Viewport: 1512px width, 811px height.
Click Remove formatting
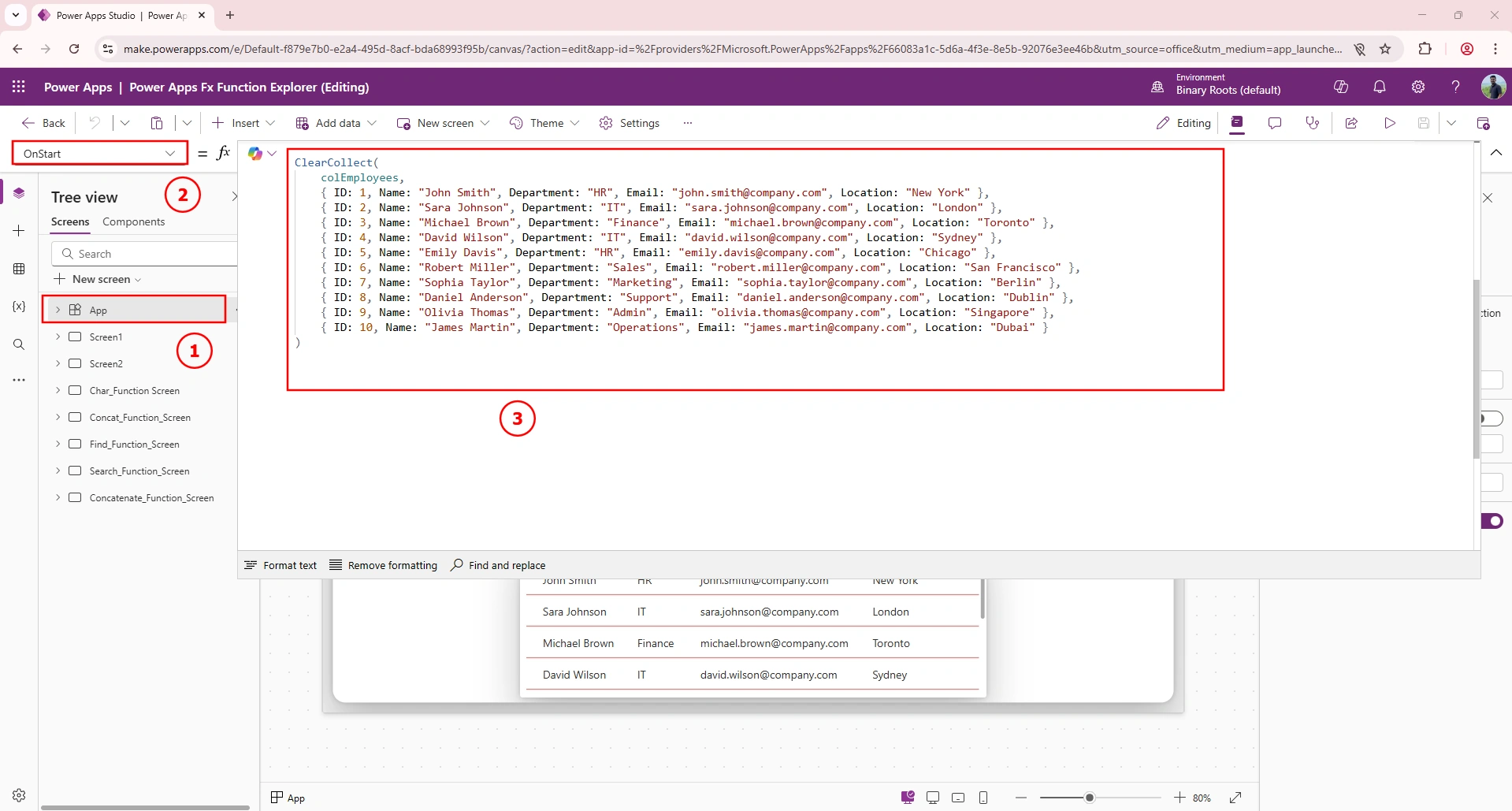click(x=384, y=565)
